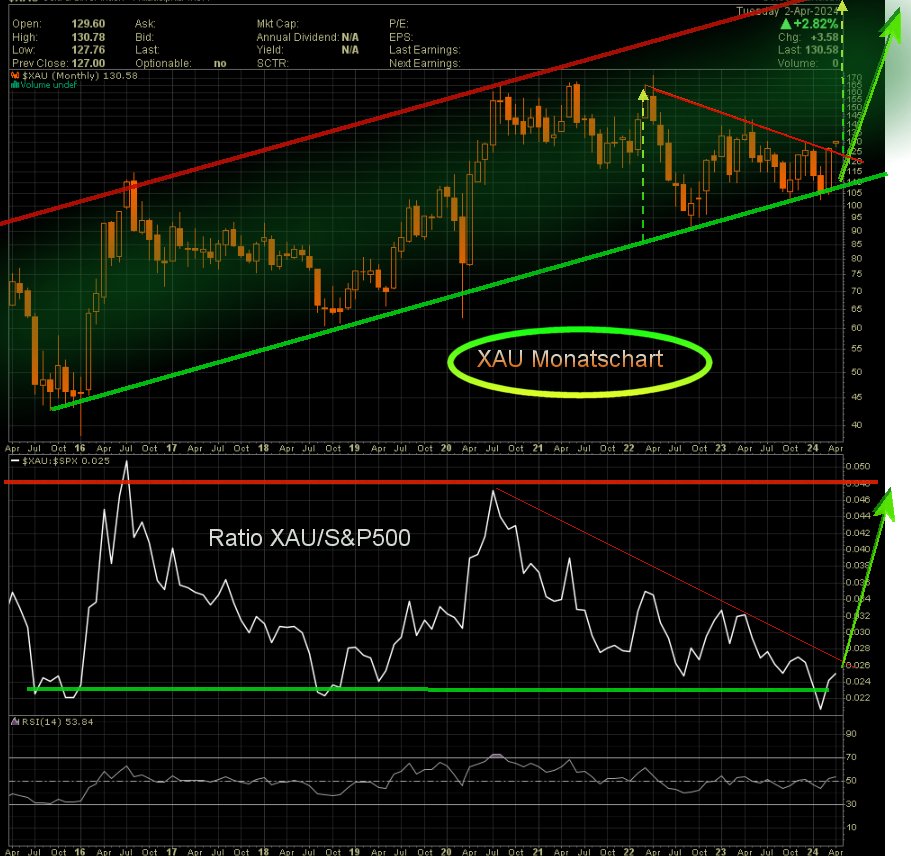Click the Last 130.58 value at top right

(808, 50)
